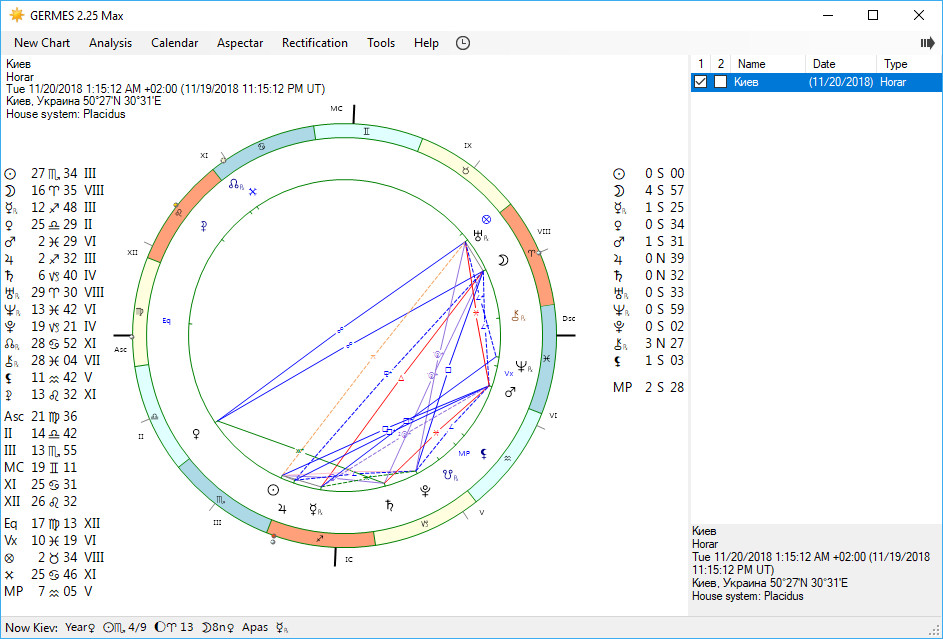The width and height of the screenshot is (943, 639).
Task: Uncheck column 1 checkbox for Киев chart
Action: (700, 82)
